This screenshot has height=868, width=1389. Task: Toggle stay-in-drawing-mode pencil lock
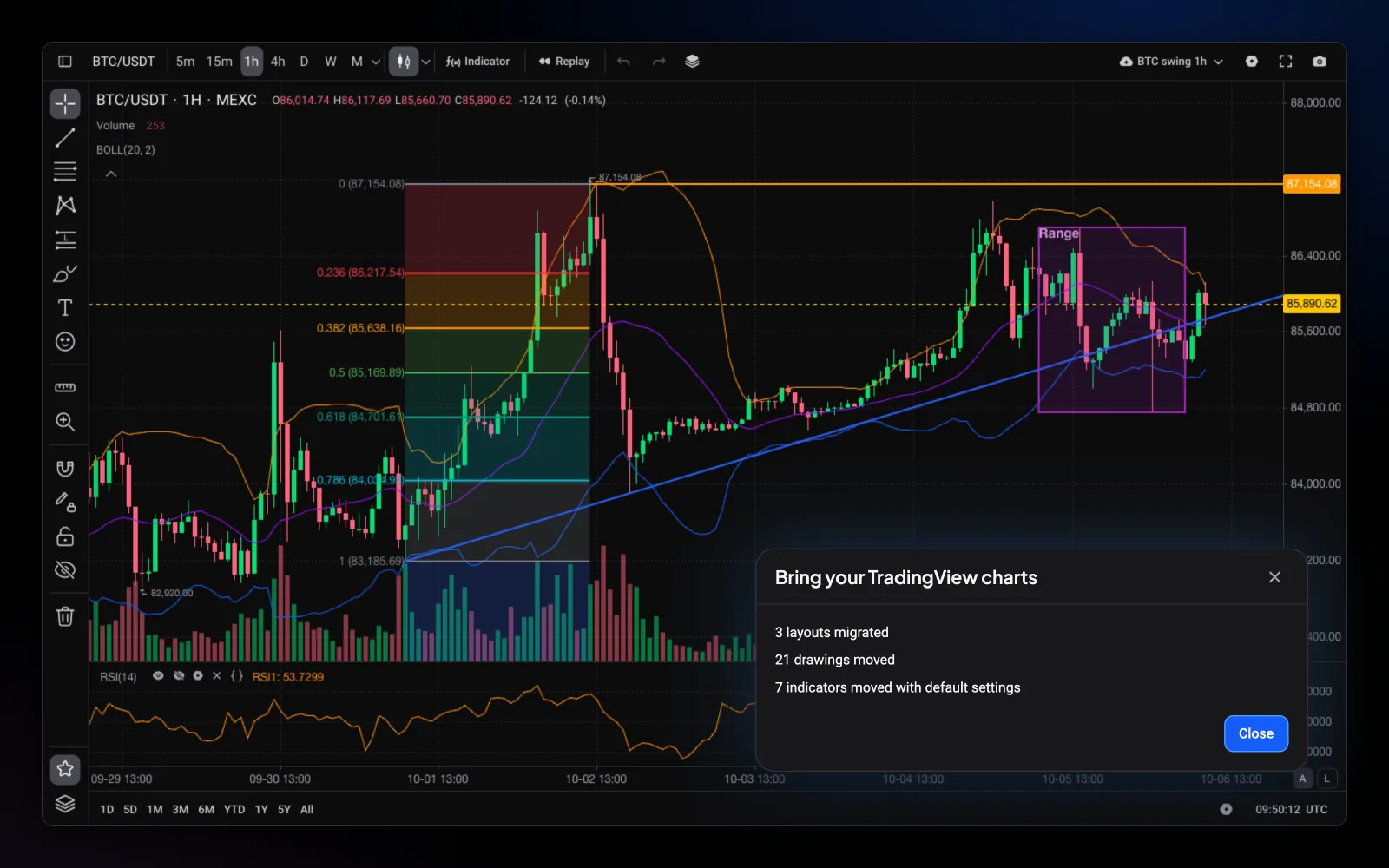point(65,502)
